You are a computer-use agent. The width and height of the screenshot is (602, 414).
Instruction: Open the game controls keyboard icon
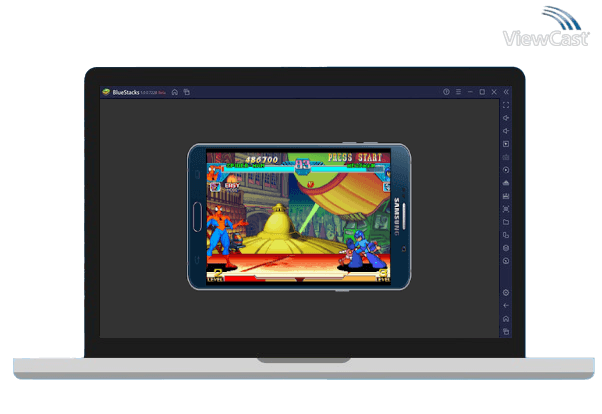506,157
